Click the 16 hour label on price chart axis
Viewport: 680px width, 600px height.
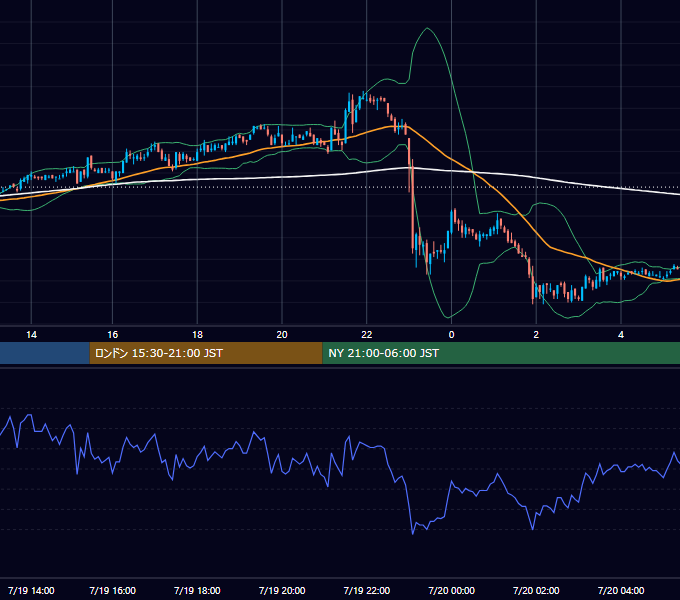(x=112, y=335)
